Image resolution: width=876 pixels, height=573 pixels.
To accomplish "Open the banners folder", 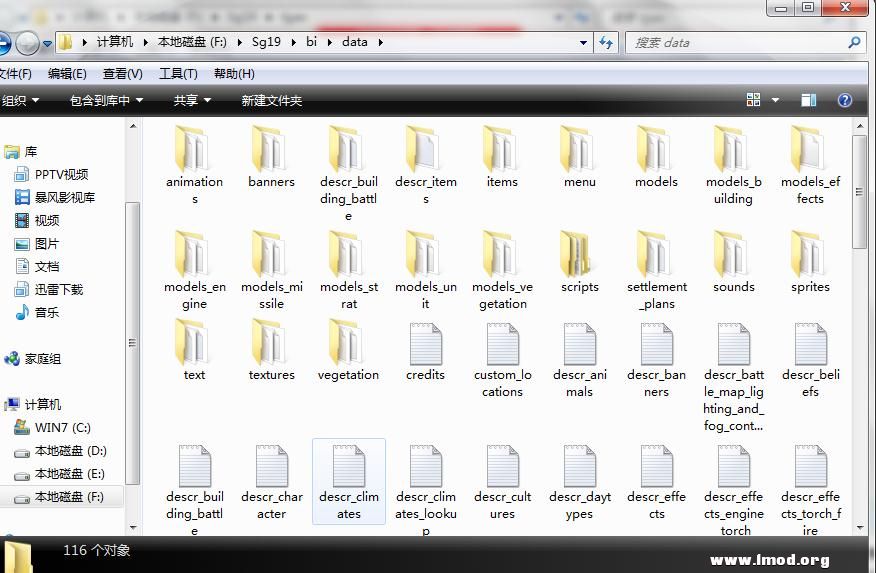I will (271, 157).
